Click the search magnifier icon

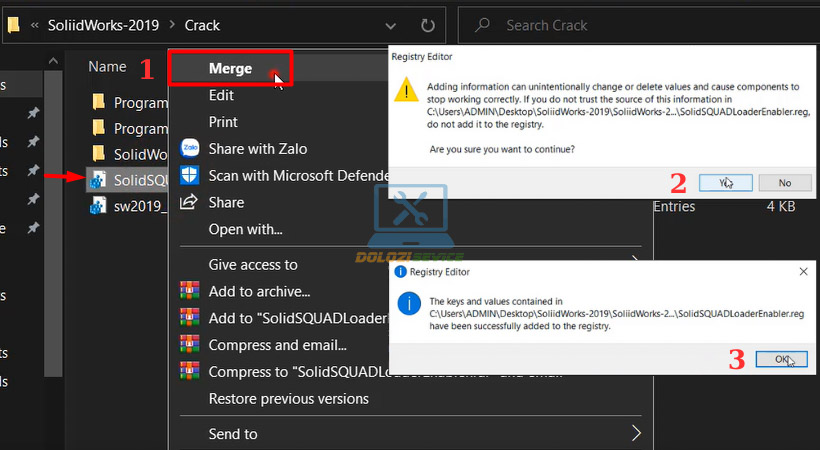[x=482, y=25]
